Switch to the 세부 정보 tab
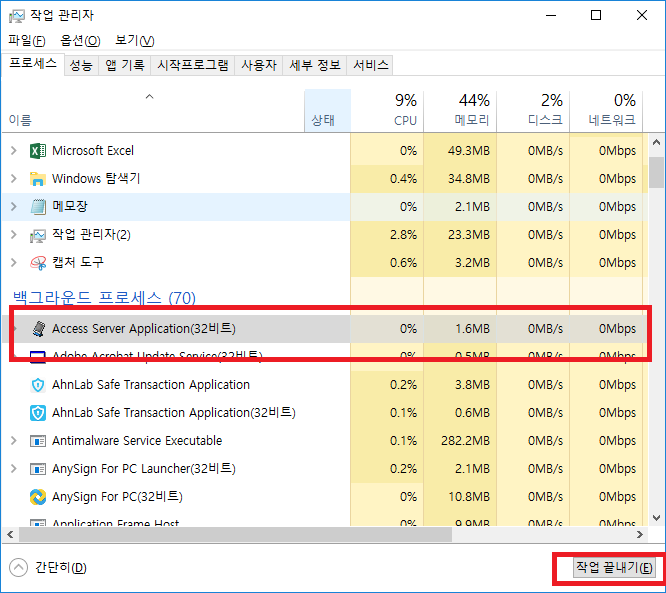This screenshot has width=666, height=593. tap(315, 65)
